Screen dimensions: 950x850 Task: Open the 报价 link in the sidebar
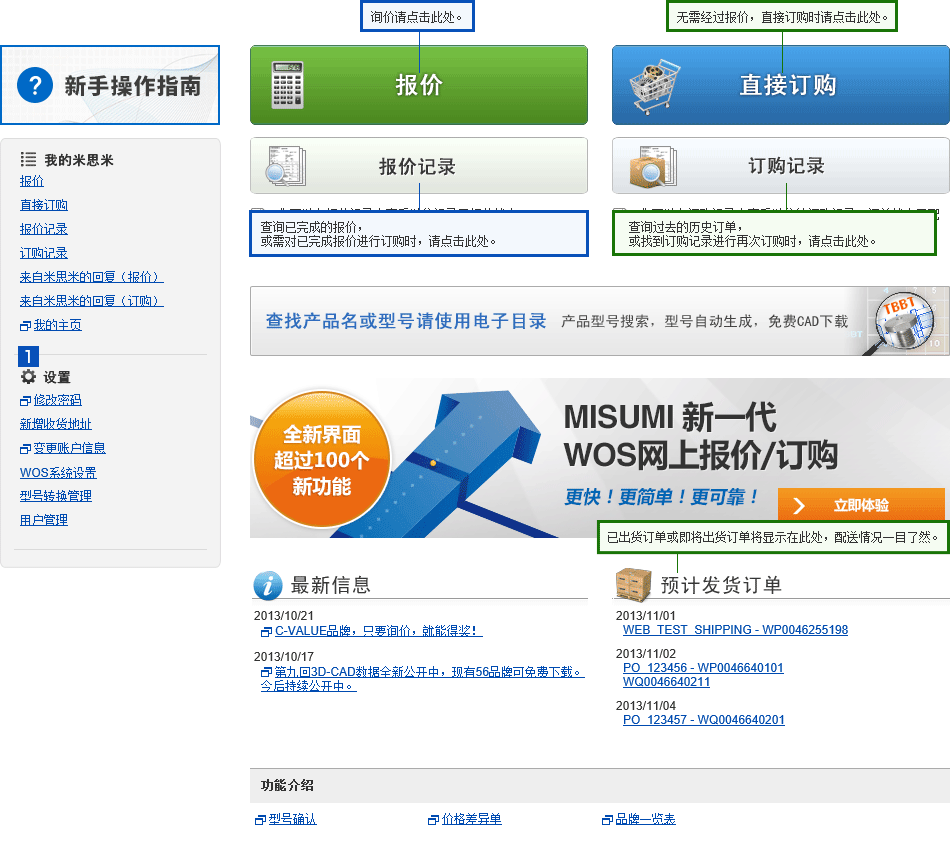tap(32, 181)
